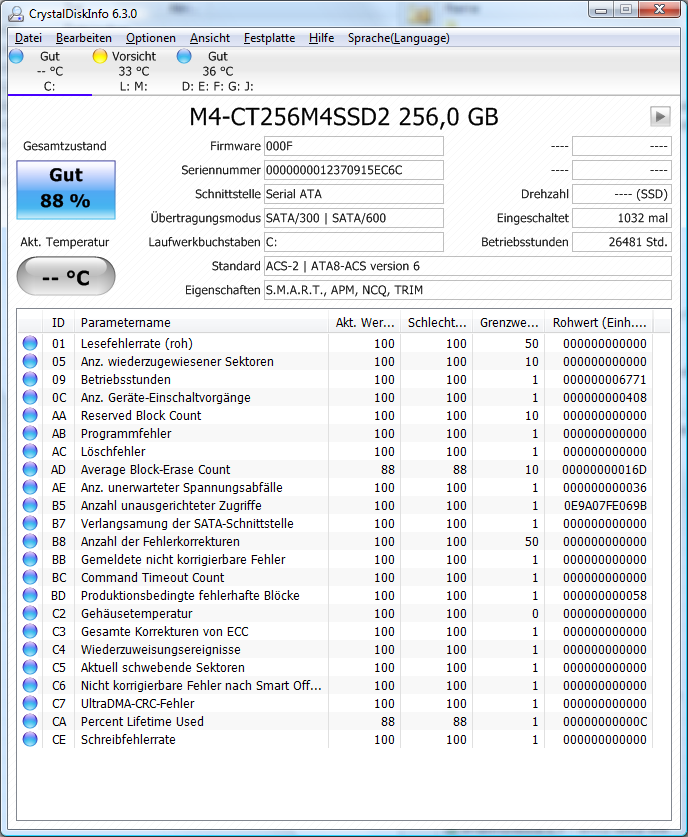This screenshot has width=688, height=837.
Task: Click the Parametername column header
Action: (201, 322)
